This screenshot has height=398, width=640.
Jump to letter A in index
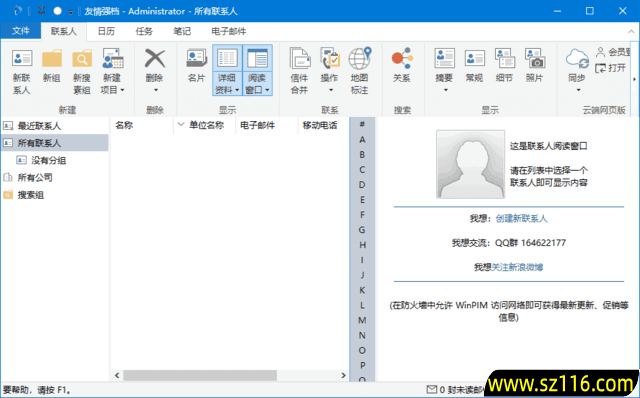point(362,140)
